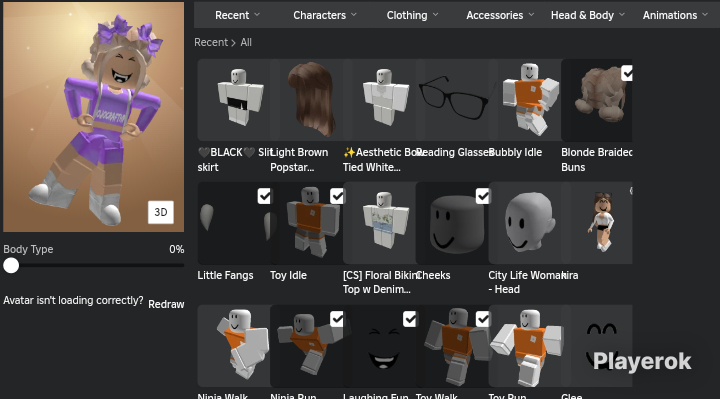Open the Animations tab

pos(670,15)
